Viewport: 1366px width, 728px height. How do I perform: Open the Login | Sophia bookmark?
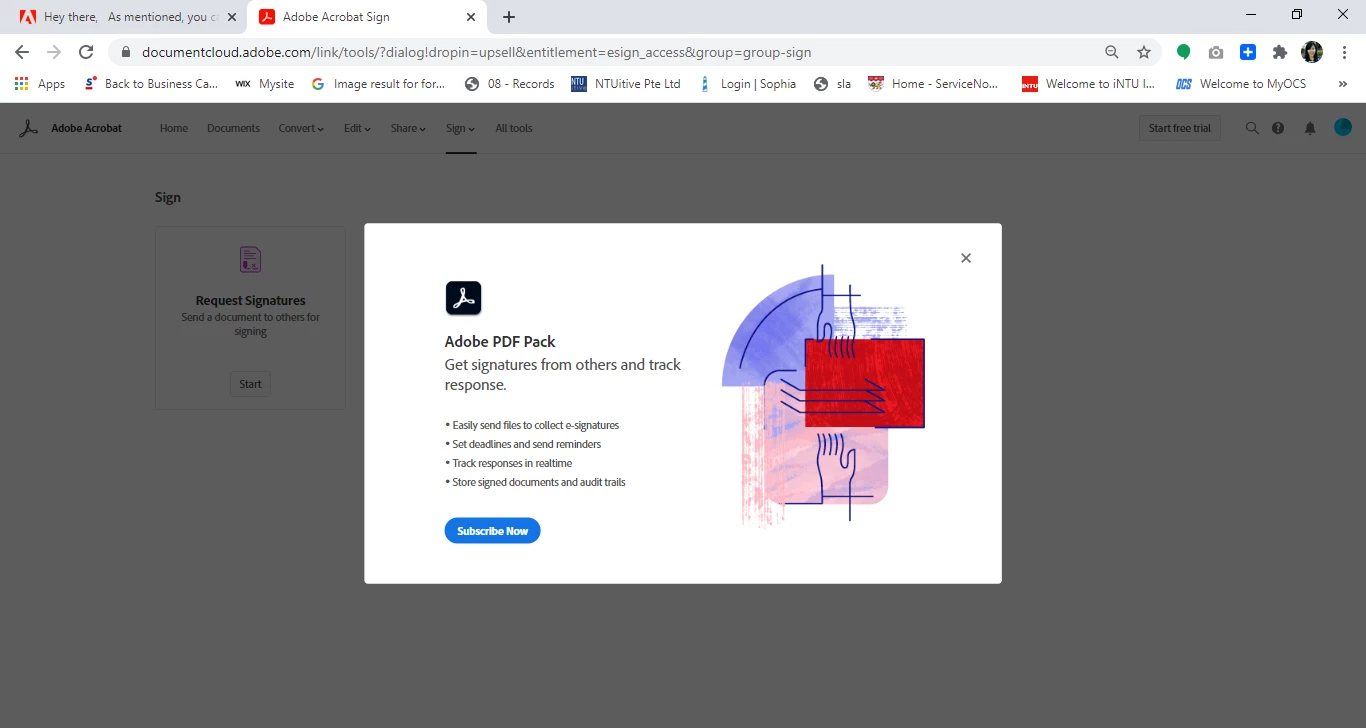pos(748,84)
